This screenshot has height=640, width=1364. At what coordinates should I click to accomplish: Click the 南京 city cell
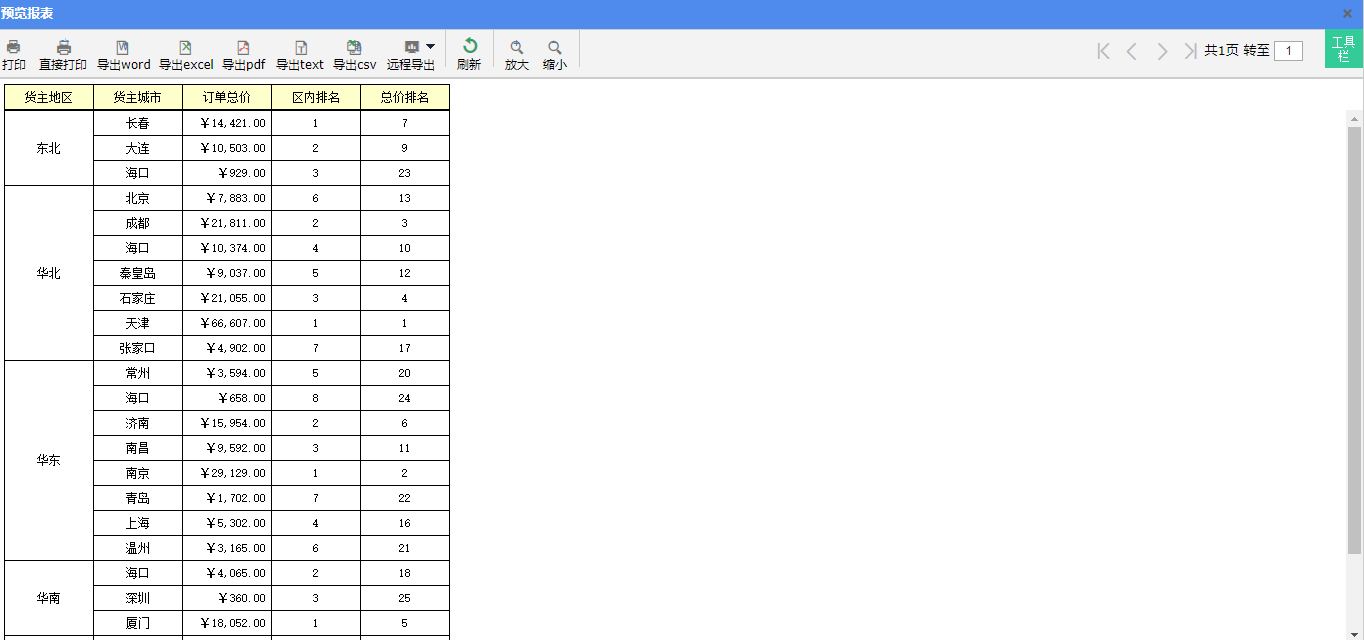(138, 473)
